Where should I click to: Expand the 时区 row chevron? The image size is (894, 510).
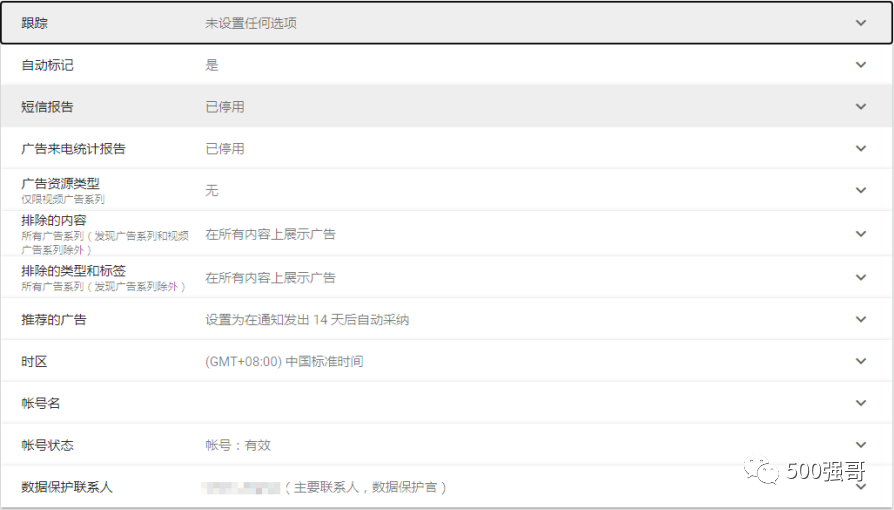[861, 361]
